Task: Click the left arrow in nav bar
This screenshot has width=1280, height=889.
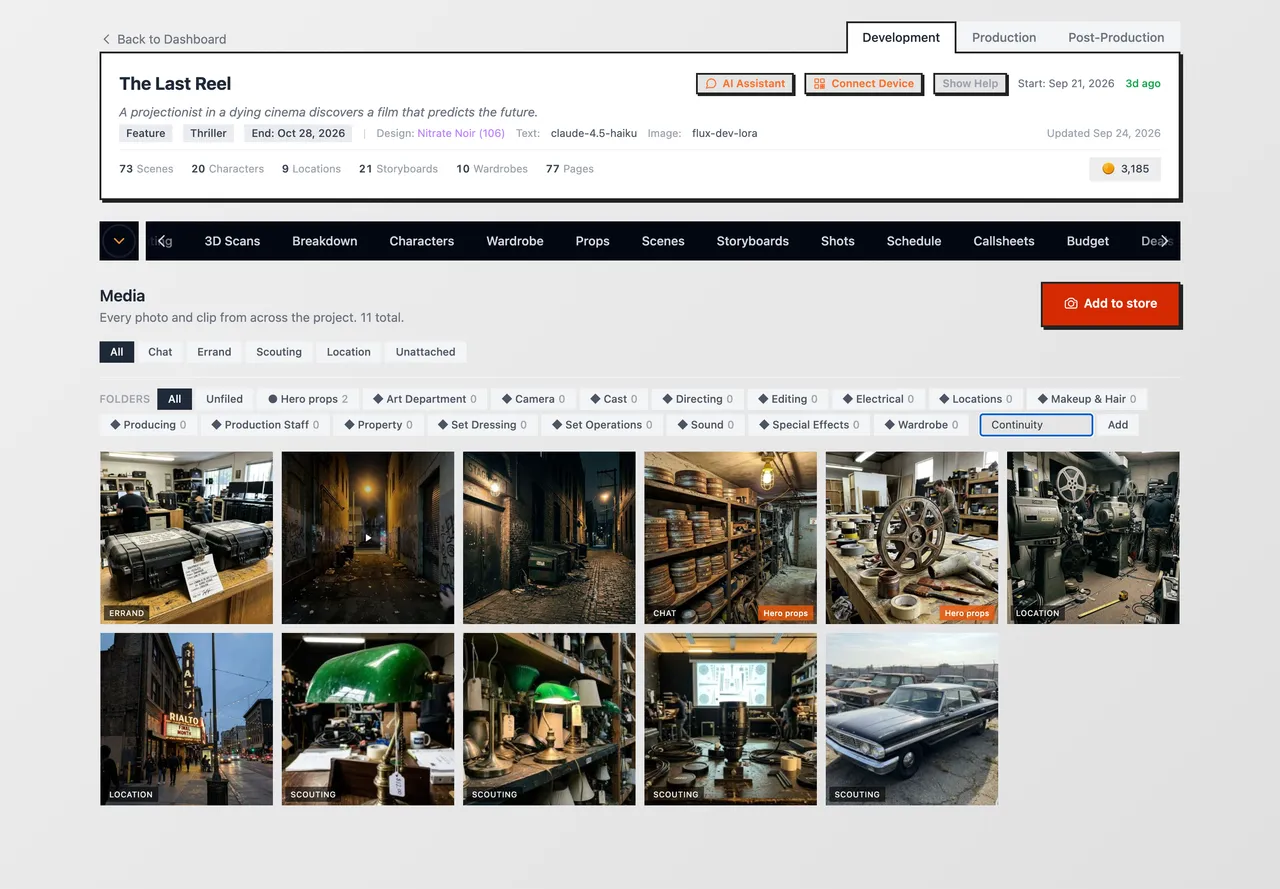Action: (161, 241)
